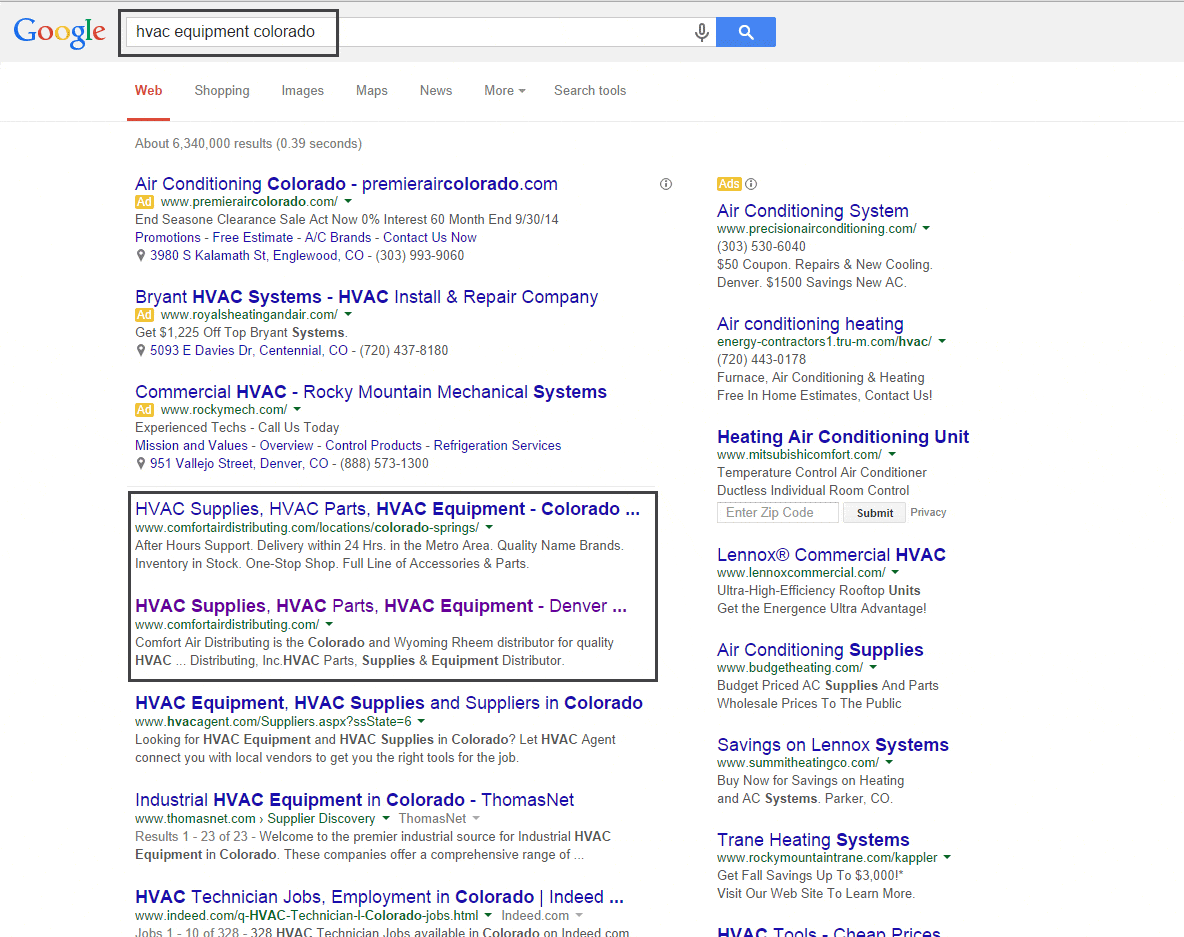
Task: Switch to the News tab
Action: 436,91
